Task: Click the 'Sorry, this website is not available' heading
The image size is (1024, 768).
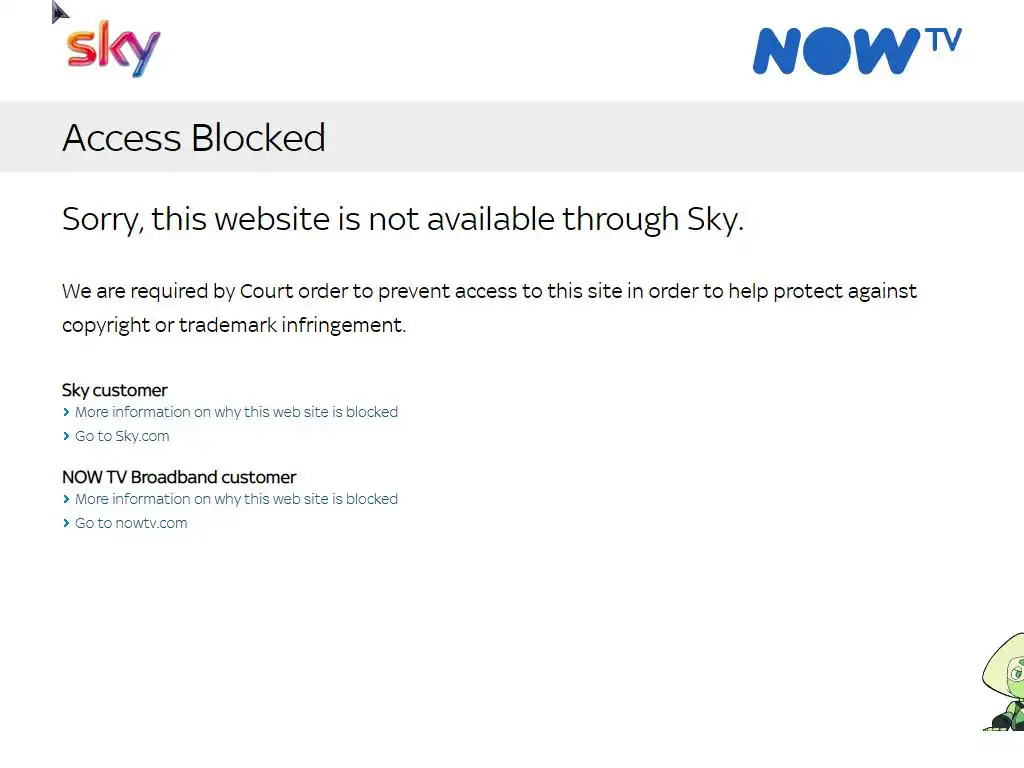Action: coord(403,219)
